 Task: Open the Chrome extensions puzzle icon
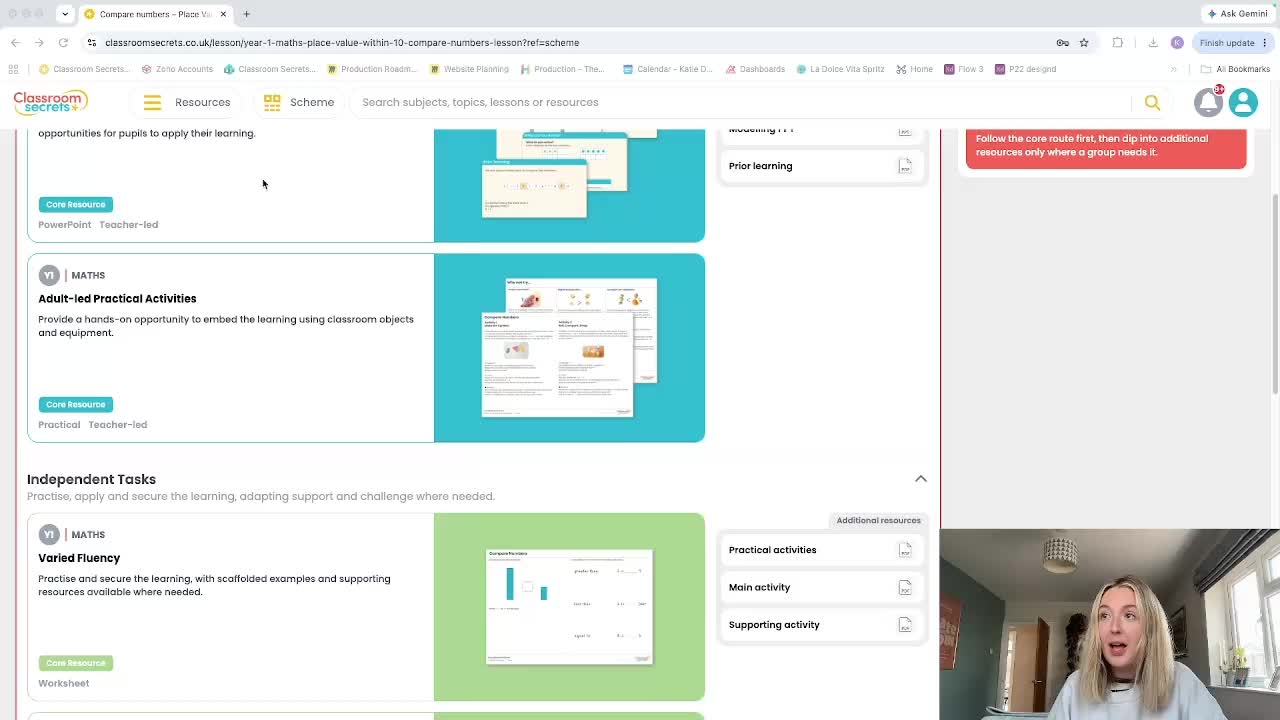point(1118,42)
